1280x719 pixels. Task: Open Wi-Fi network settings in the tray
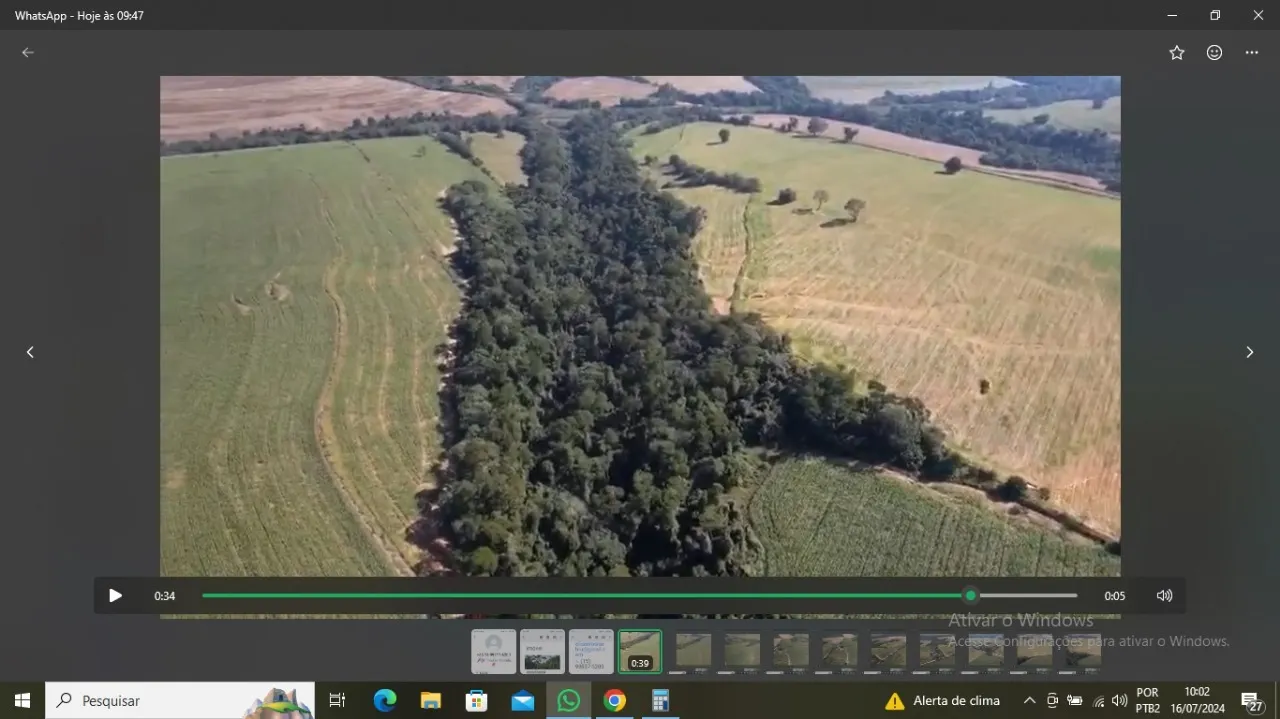1098,701
